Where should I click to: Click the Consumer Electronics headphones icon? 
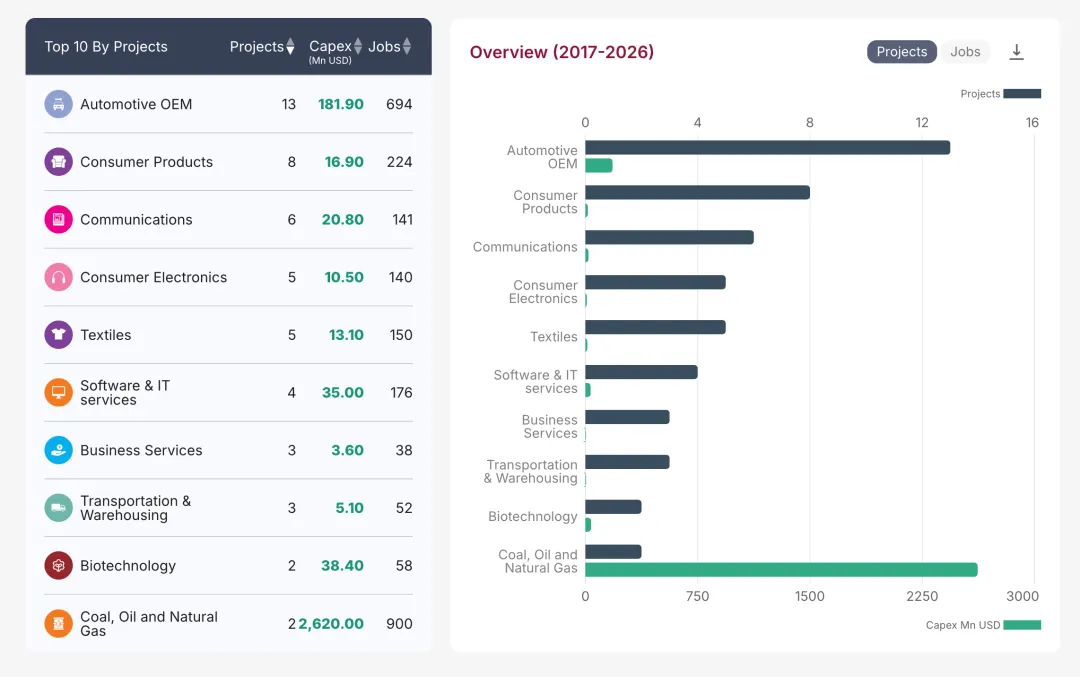click(58, 277)
